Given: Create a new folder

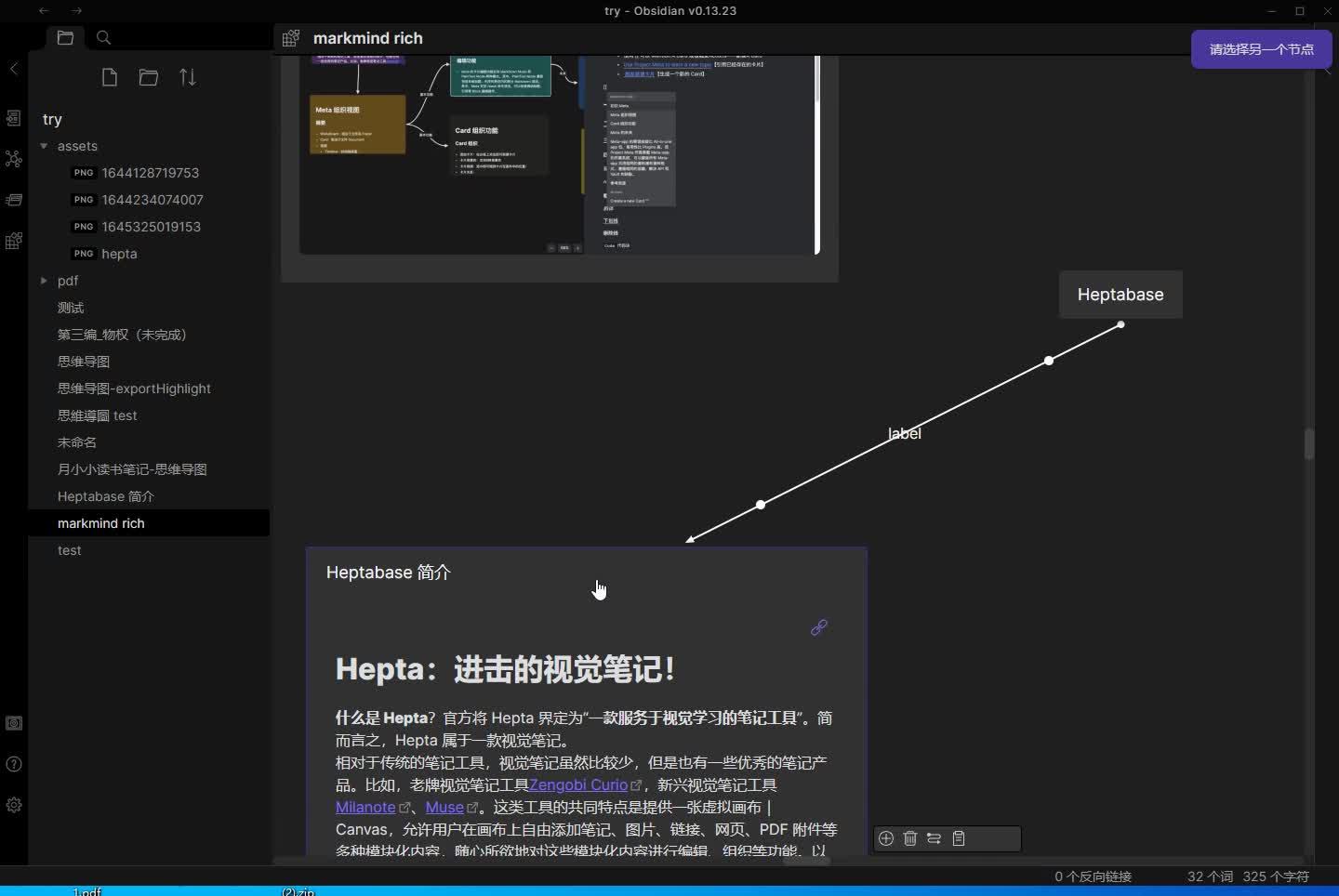Looking at the screenshot, I should pos(148,77).
